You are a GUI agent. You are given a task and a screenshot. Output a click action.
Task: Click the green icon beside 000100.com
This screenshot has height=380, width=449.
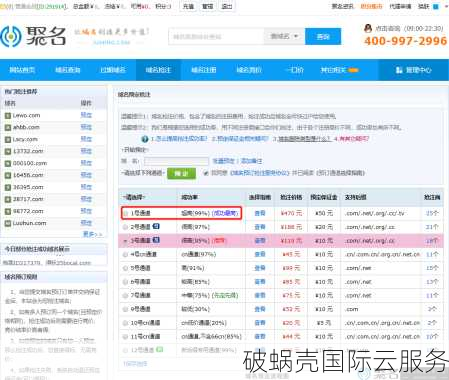click(x=8, y=164)
